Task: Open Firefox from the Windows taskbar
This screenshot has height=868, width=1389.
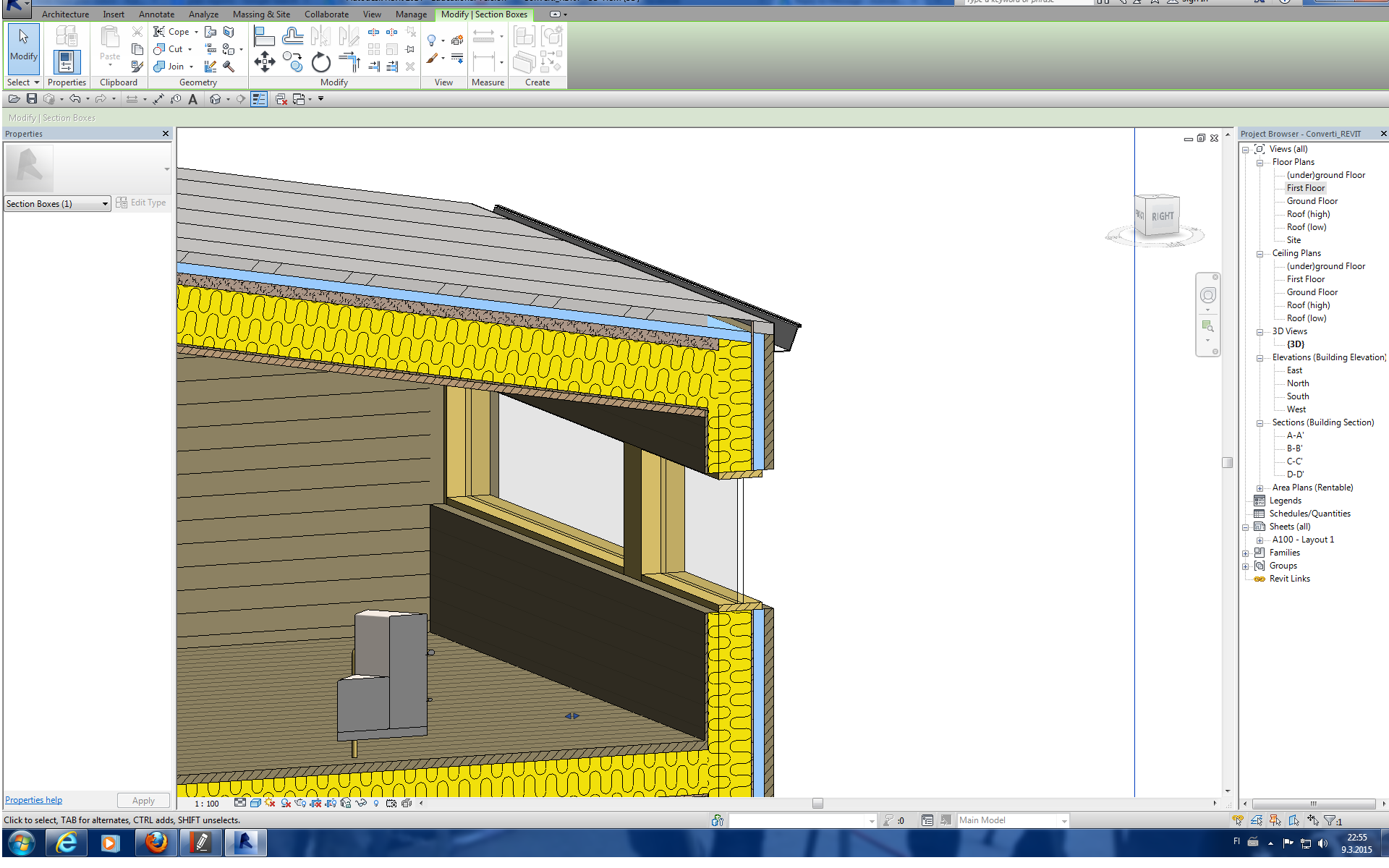Action: click(156, 843)
